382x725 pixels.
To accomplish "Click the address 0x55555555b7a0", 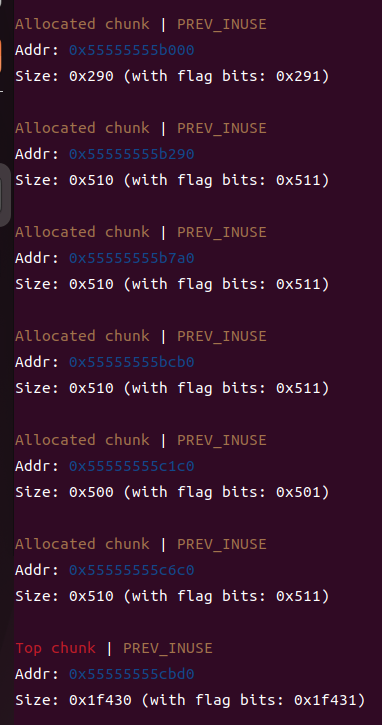I will coord(132,258).
